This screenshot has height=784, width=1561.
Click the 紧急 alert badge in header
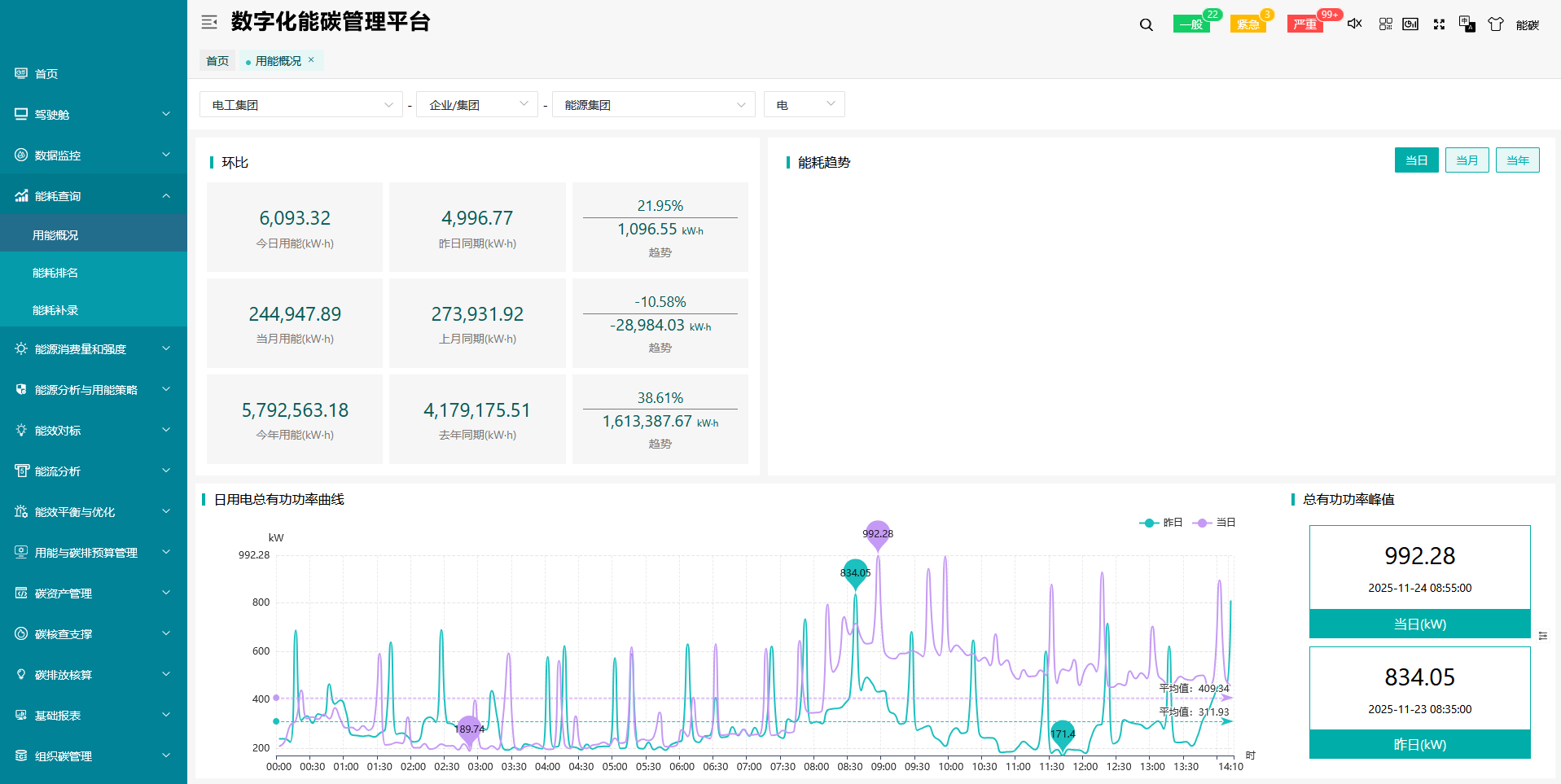point(1247,24)
